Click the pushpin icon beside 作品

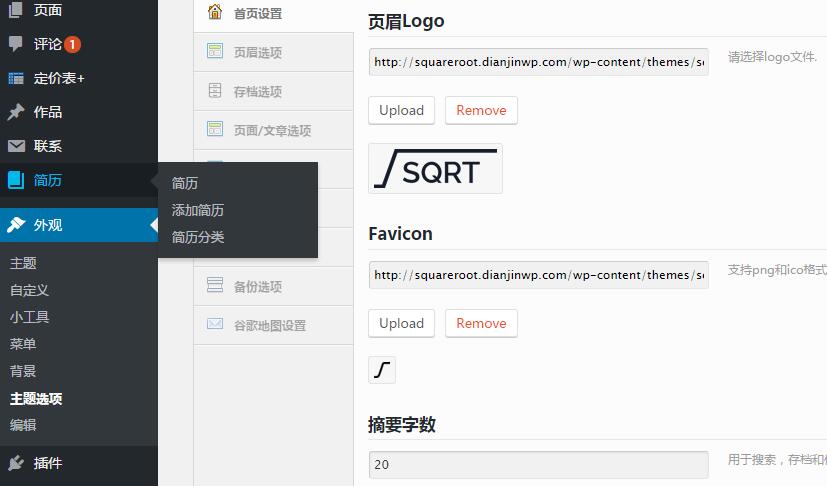click(x=16, y=112)
